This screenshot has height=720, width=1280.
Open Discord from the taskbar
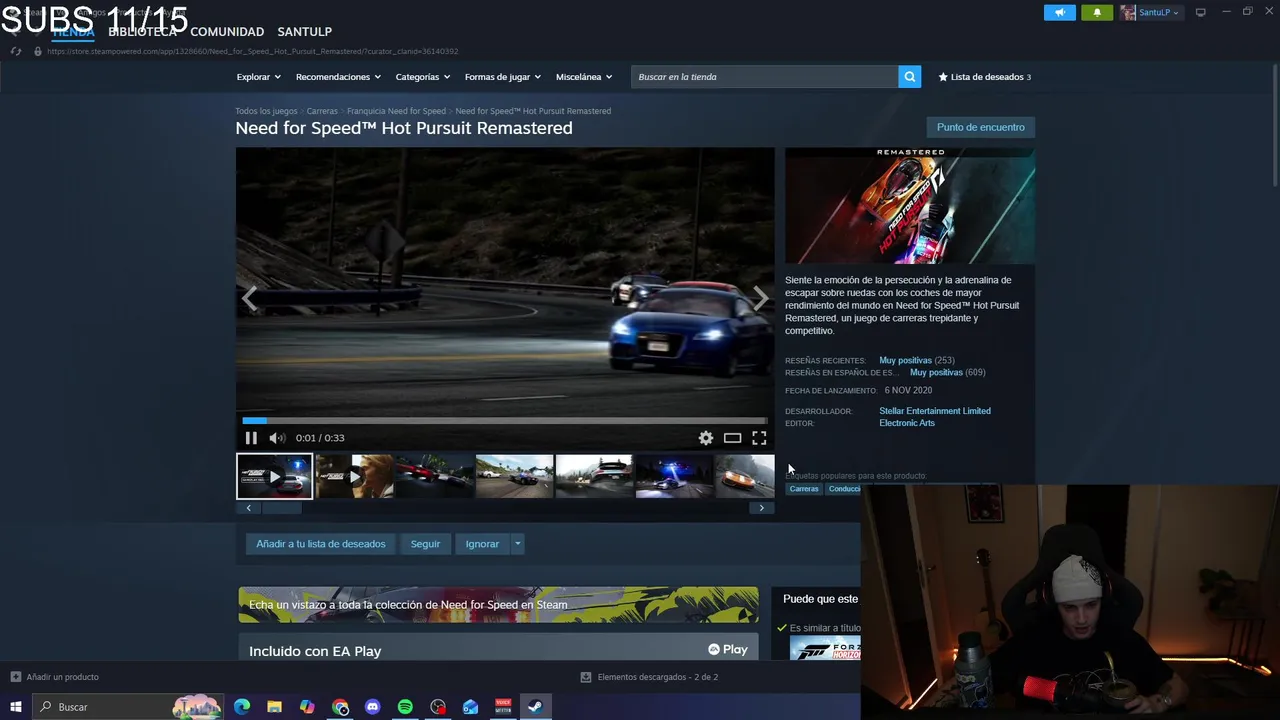pyautogui.click(x=373, y=707)
